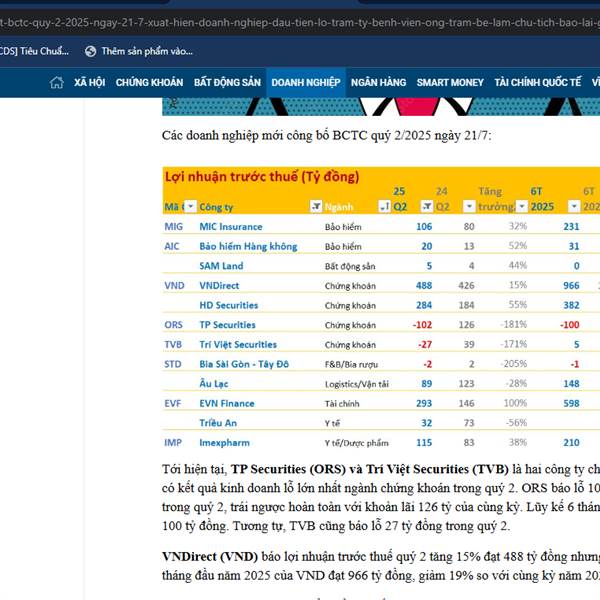Open the NGÂN HÀNG section
The width and height of the screenshot is (600, 600).
click(378, 82)
